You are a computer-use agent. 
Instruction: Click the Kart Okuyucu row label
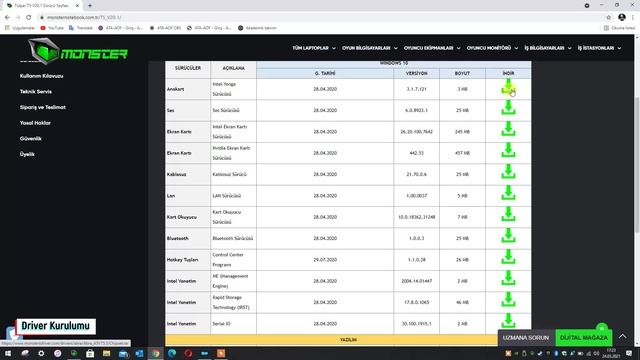(x=182, y=217)
